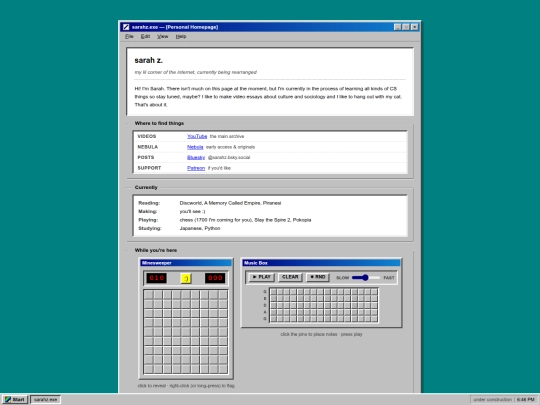Toggle the first pin in the A row
The height and width of the screenshot is (405, 540).
pyautogui.click(x=273, y=312)
